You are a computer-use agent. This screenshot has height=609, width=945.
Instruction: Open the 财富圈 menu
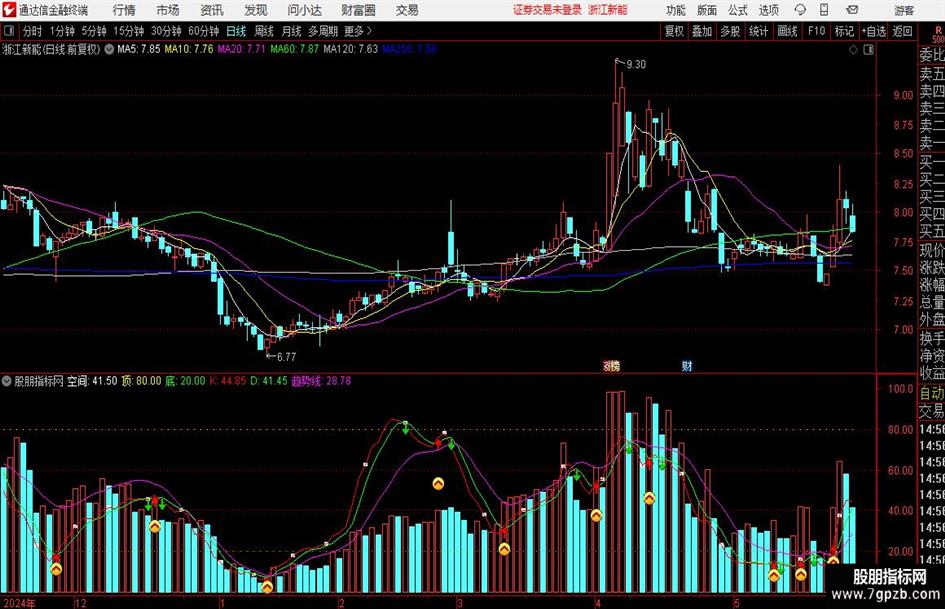(x=358, y=10)
